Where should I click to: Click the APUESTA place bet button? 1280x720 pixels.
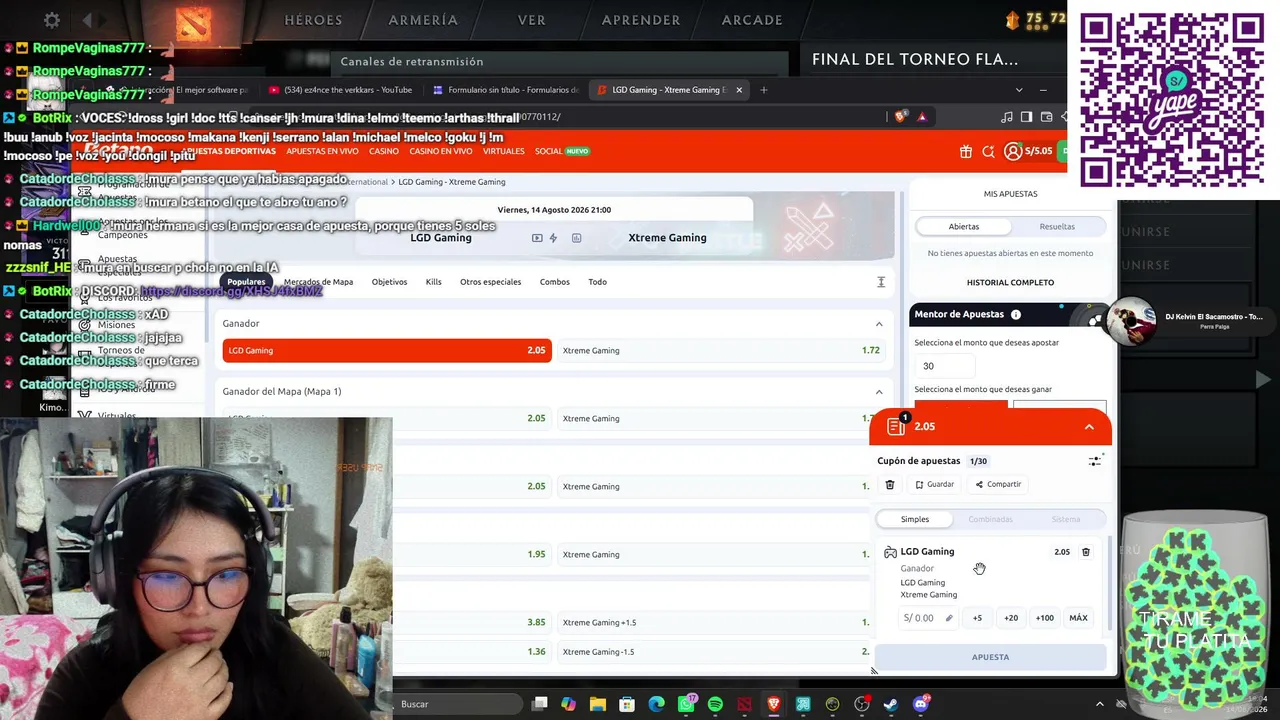(x=990, y=657)
